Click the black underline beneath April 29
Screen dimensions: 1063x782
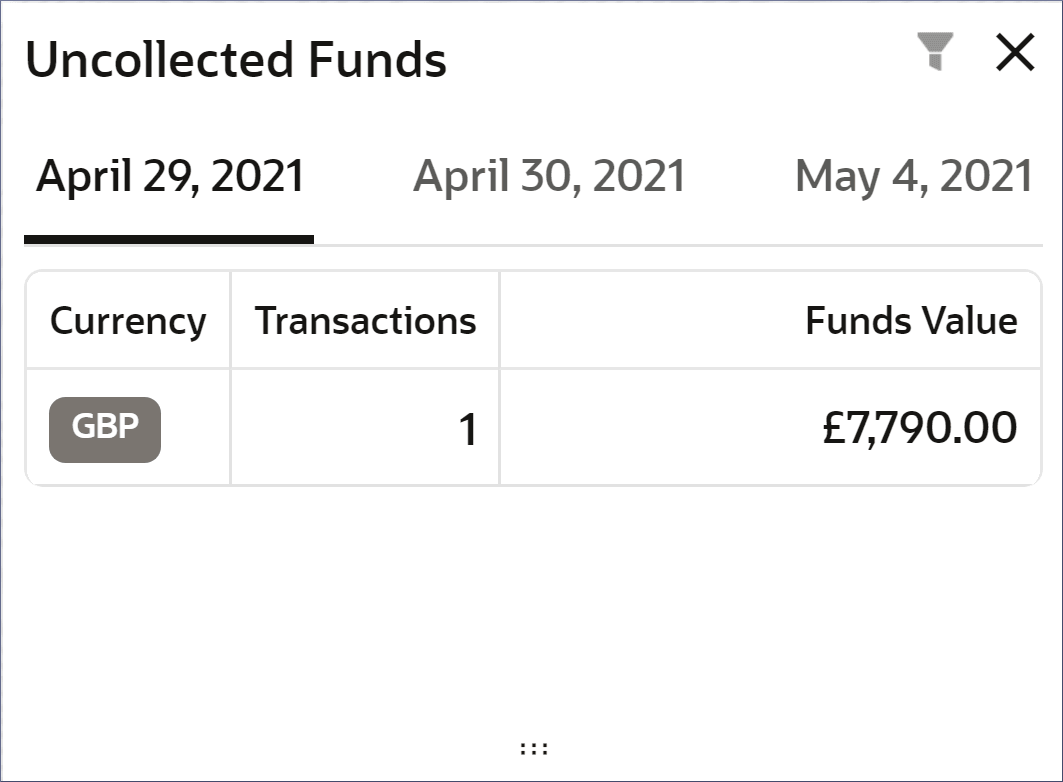[x=168, y=240]
